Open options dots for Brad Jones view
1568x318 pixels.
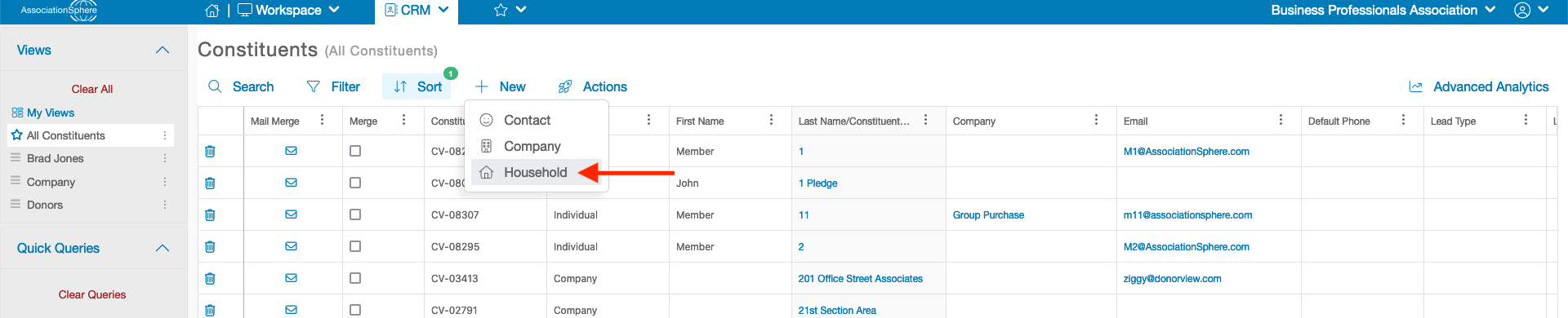(x=165, y=158)
